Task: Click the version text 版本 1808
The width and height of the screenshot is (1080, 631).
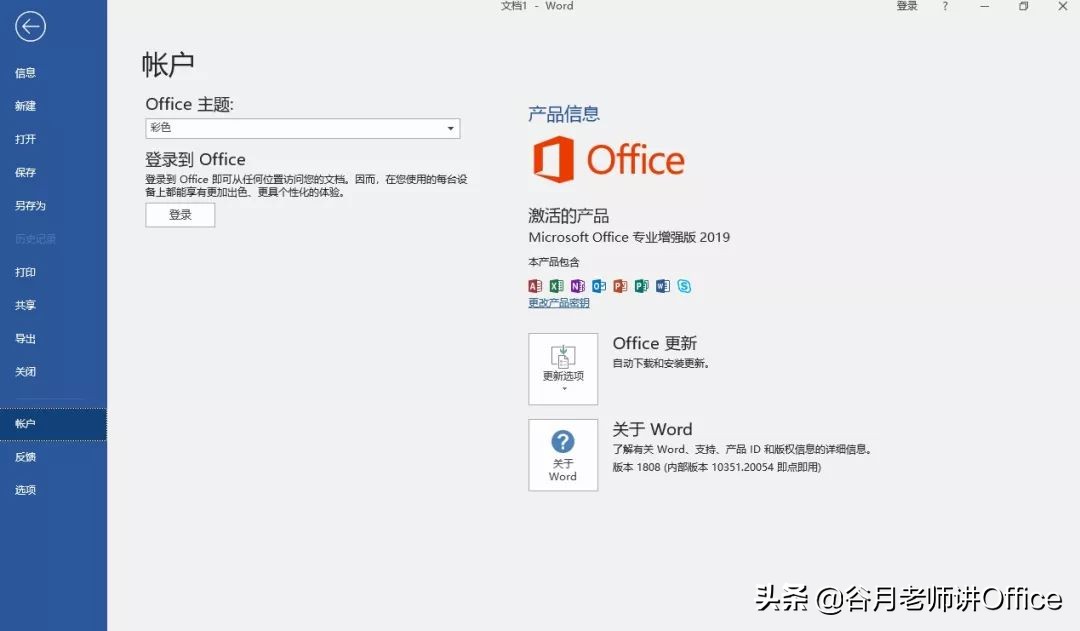Action: point(716,467)
